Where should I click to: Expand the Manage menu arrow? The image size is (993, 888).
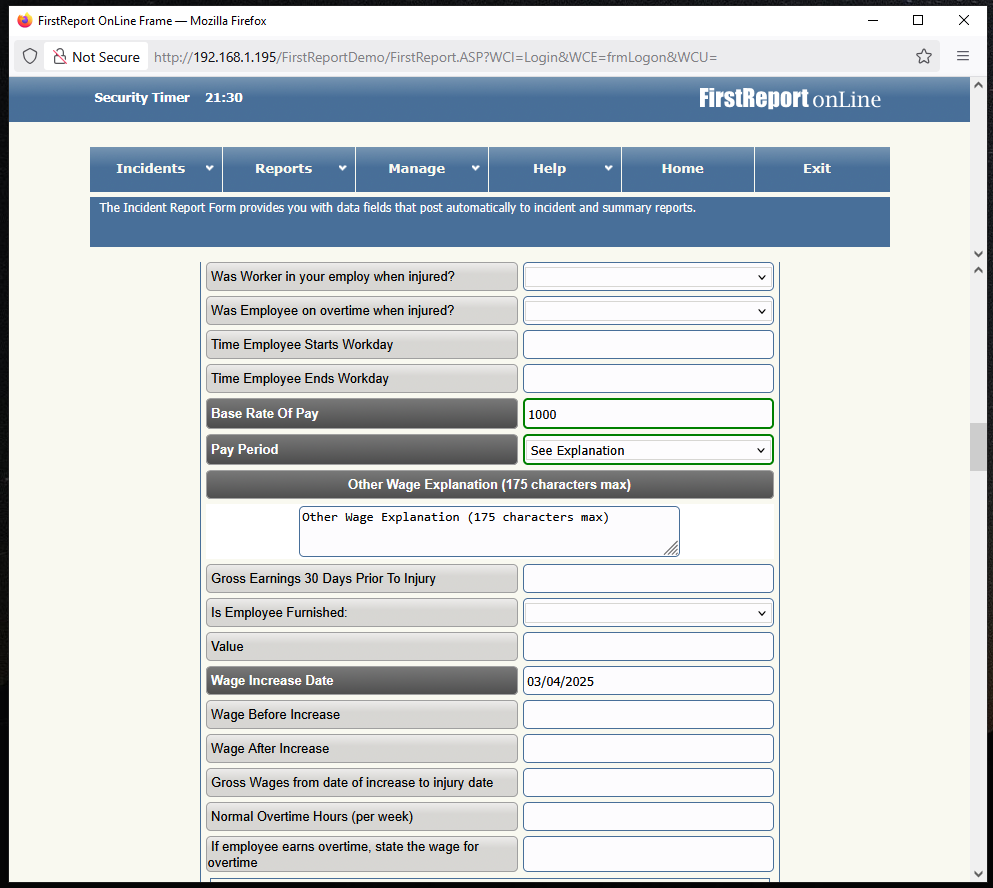(x=475, y=168)
